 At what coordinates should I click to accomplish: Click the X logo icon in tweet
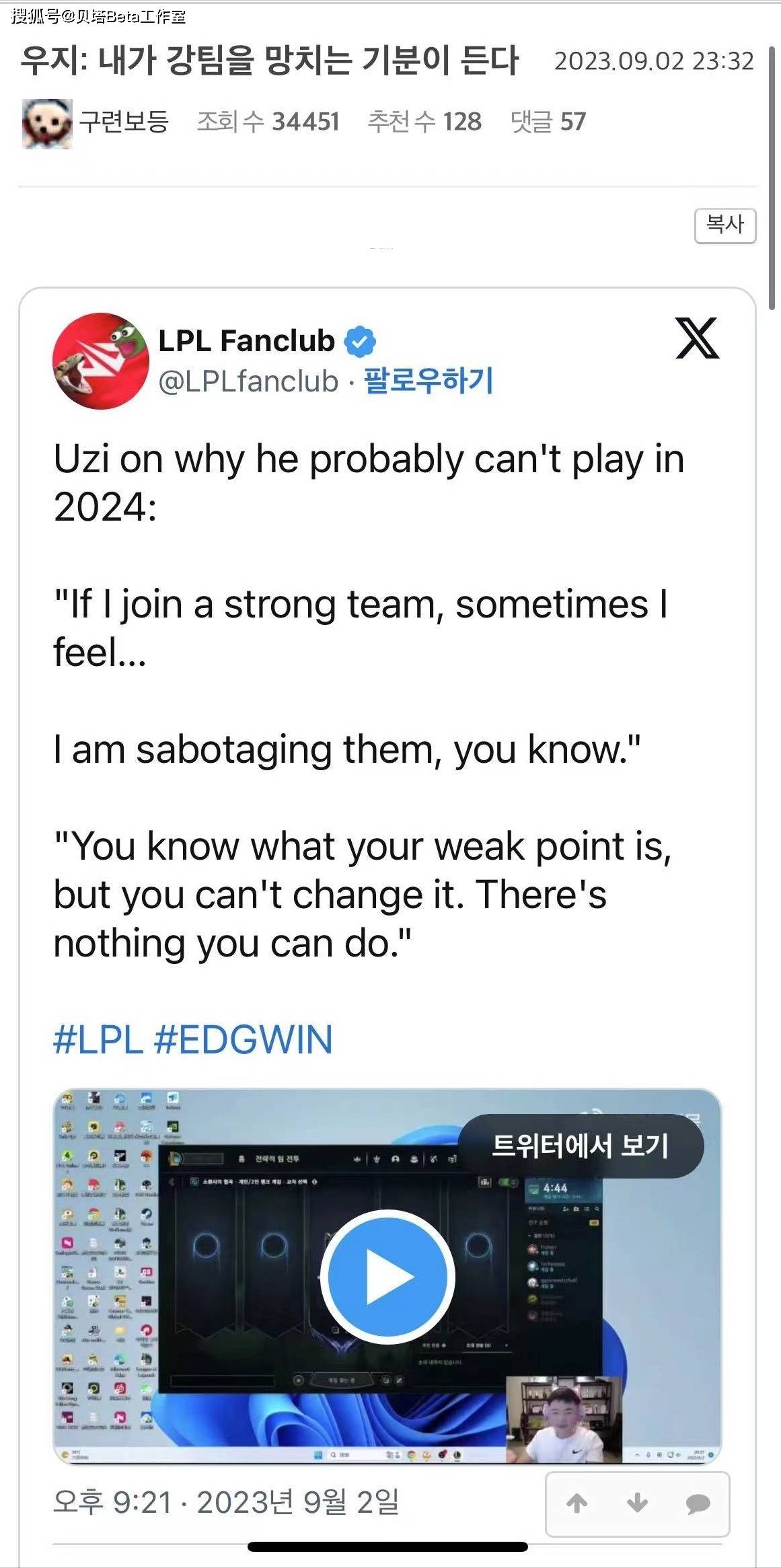[697, 338]
